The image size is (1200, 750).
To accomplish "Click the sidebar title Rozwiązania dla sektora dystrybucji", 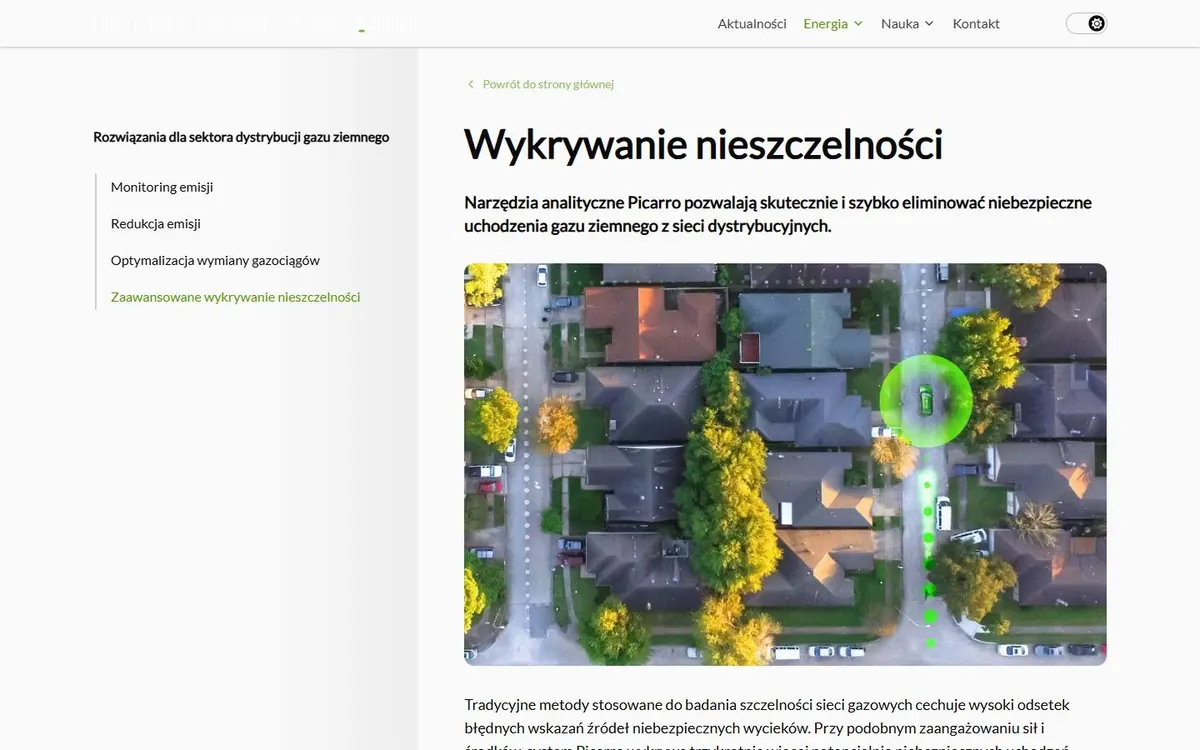I will [x=241, y=137].
